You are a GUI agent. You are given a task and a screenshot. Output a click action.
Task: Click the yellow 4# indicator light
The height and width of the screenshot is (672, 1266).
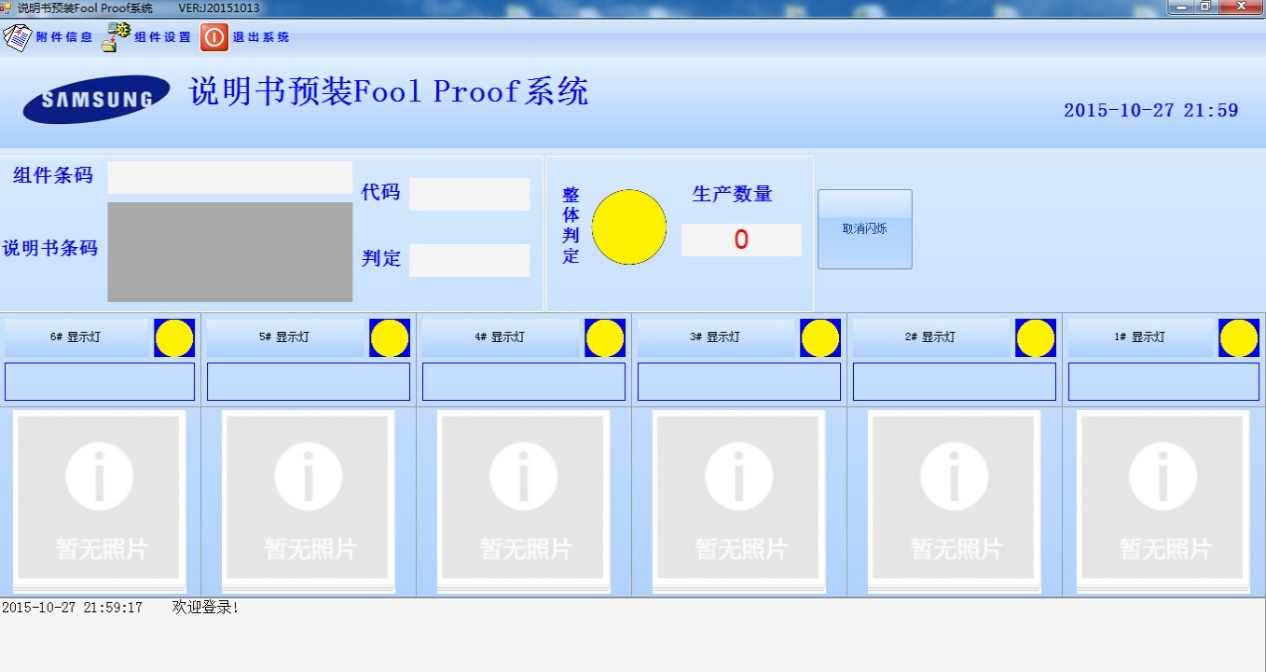pyautogui.click(x=605, y=338)
